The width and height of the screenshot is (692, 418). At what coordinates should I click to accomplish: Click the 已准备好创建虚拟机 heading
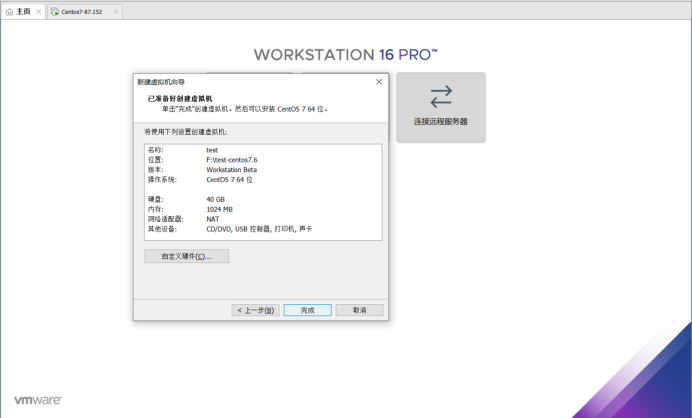[180, 98]
